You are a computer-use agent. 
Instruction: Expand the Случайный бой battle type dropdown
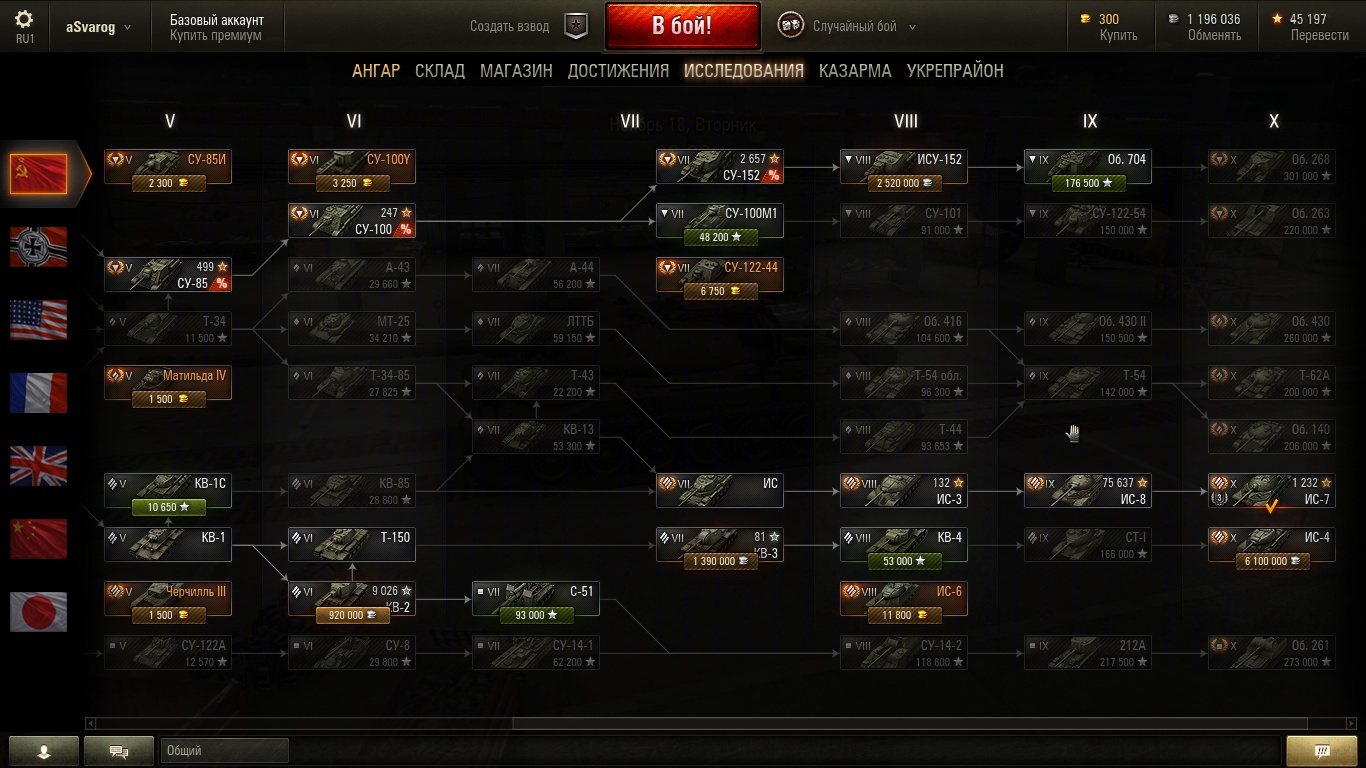pos(912,27)
